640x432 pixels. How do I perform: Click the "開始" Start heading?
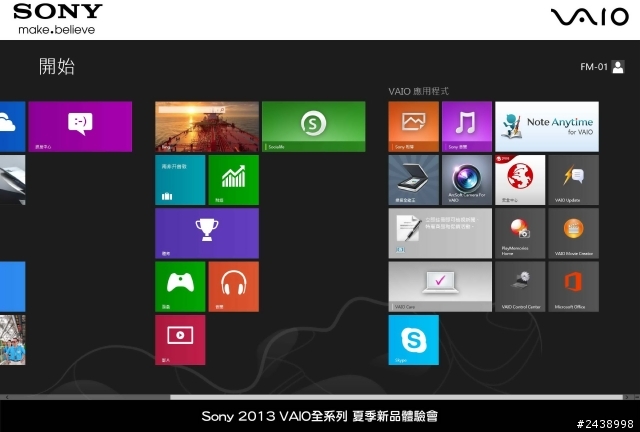click(x=57, y=66)
